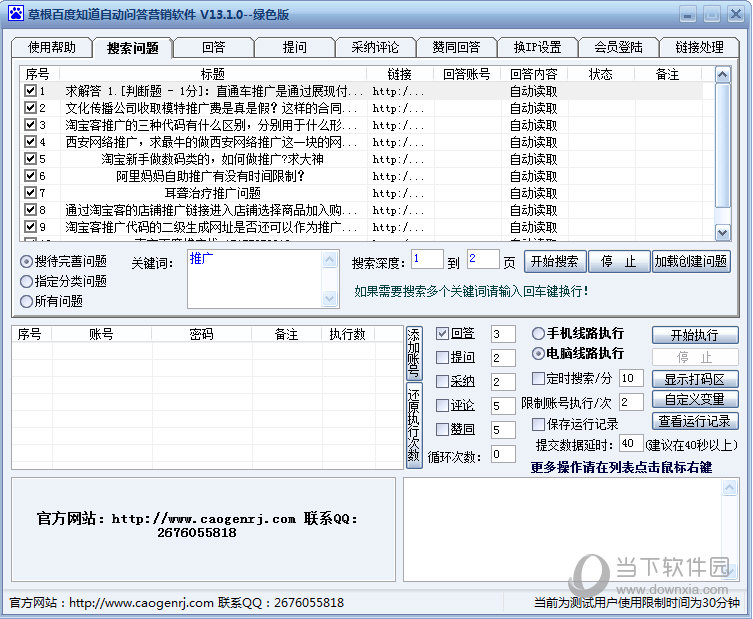The height and width of the screenshot is (619, 753).
Task: Select the 搜索问题 tab
Action: pyautogui.click(x=133, y=48)
